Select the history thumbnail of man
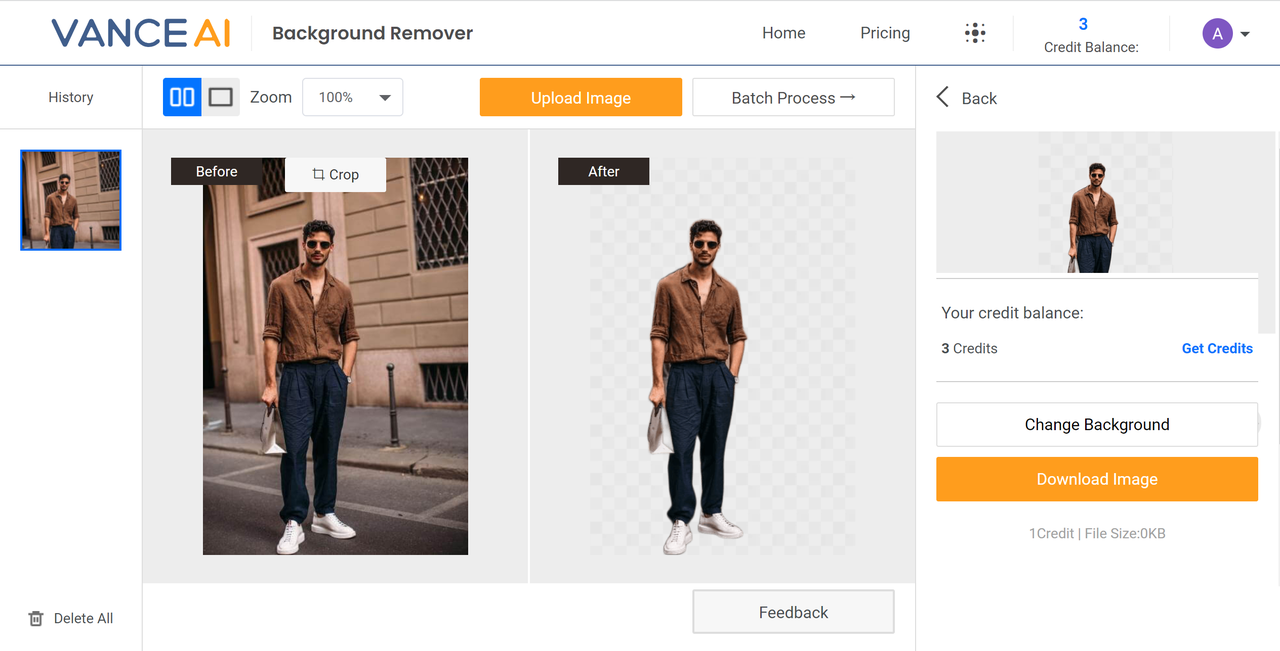The width and height of the screenshot is (1280, 651). [71, 200]
